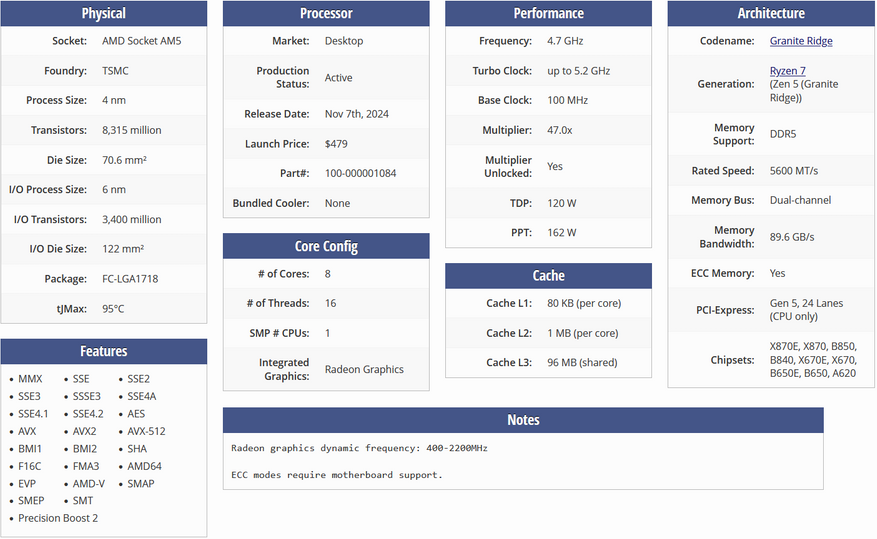Click the 162 W PPT value
877x539 pixels.
(x=562, y=233)
